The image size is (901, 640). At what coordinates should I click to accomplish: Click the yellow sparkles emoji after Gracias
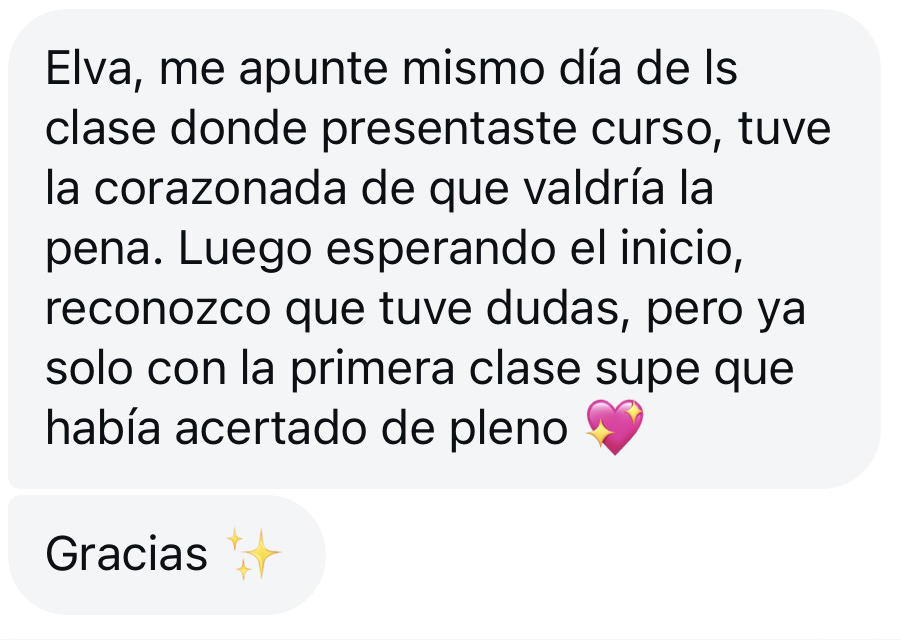coord(253,554)
